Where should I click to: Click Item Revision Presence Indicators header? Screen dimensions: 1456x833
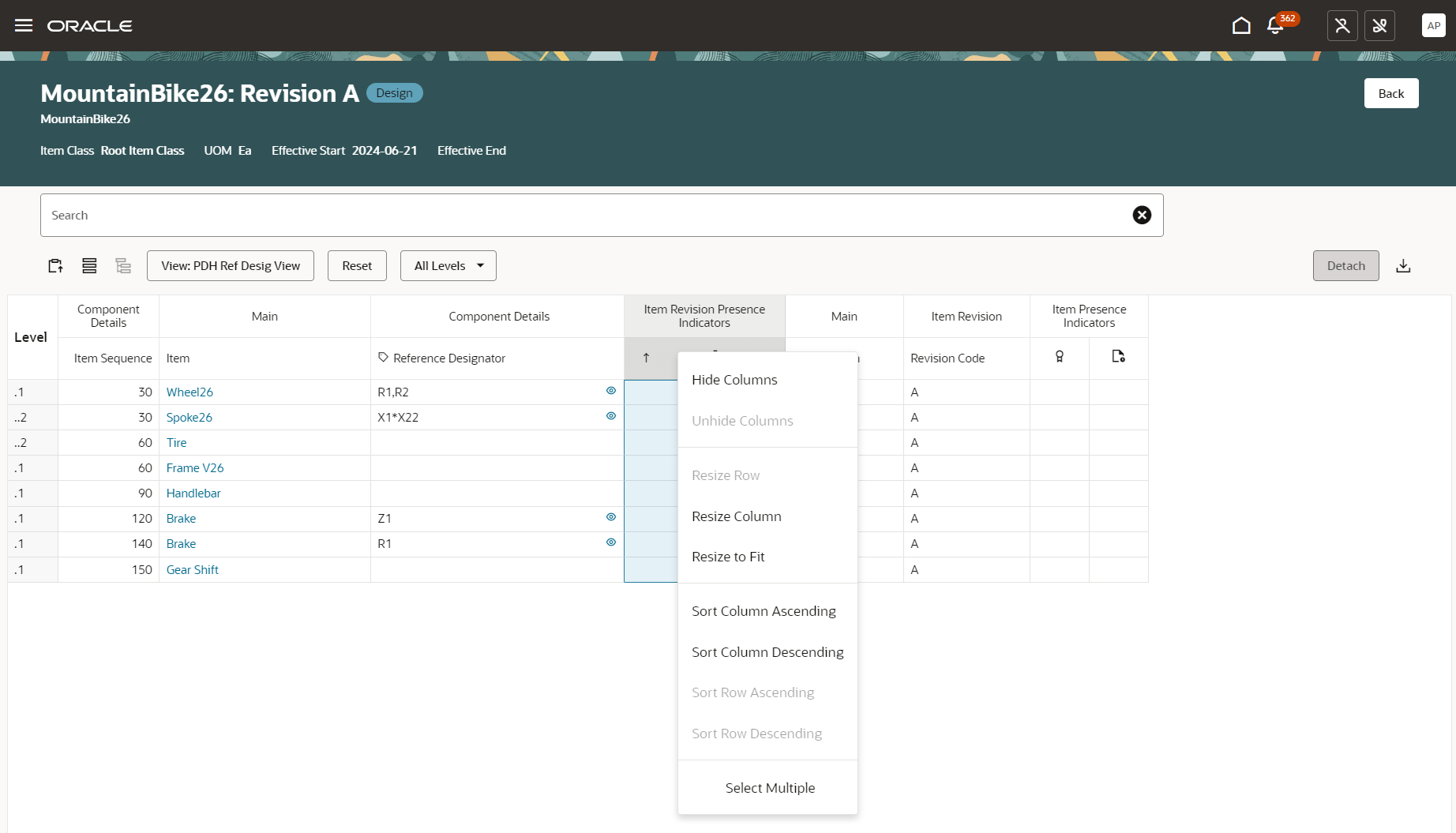[x=704, y=316]
